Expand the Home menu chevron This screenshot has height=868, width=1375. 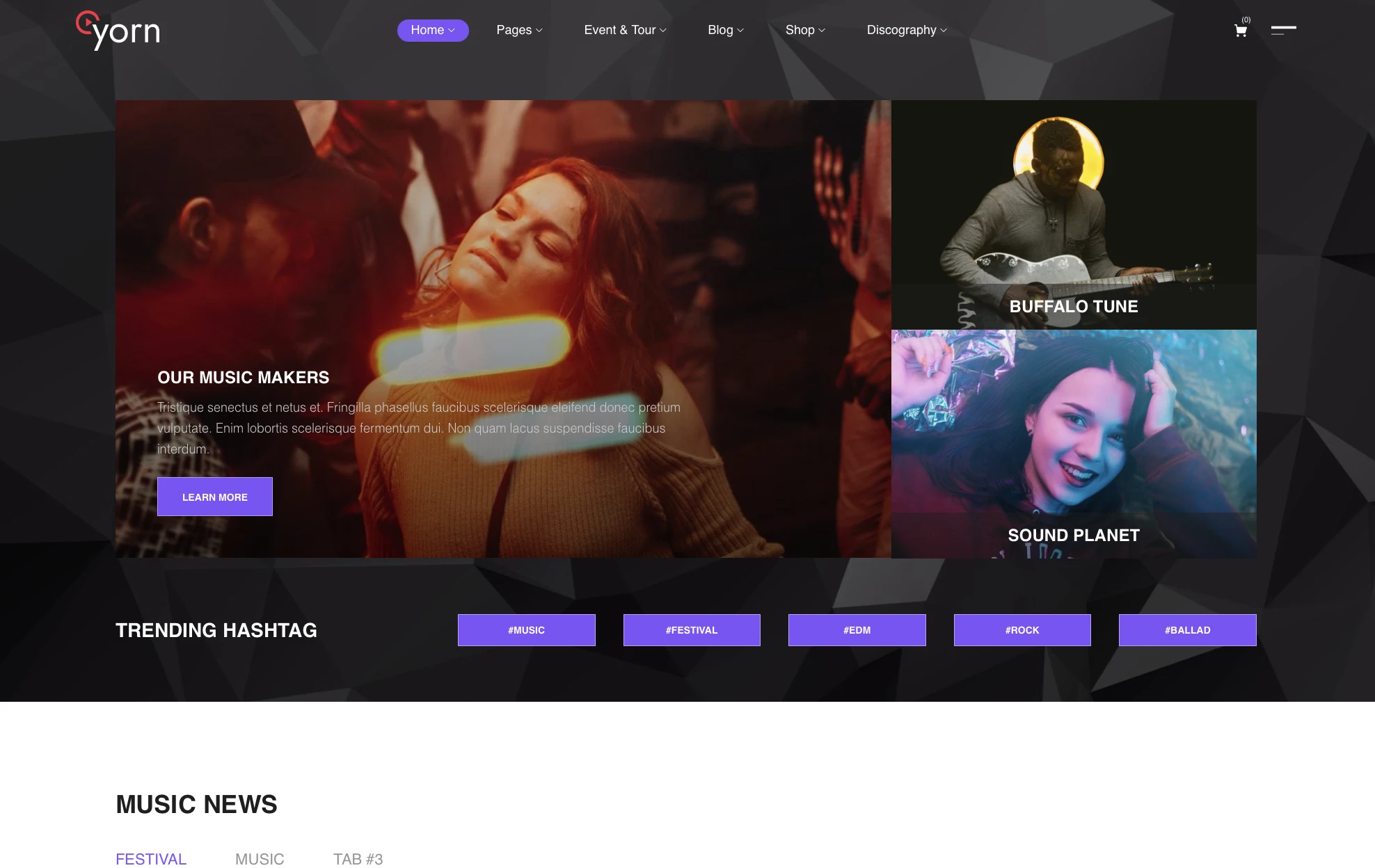point(452,31)
